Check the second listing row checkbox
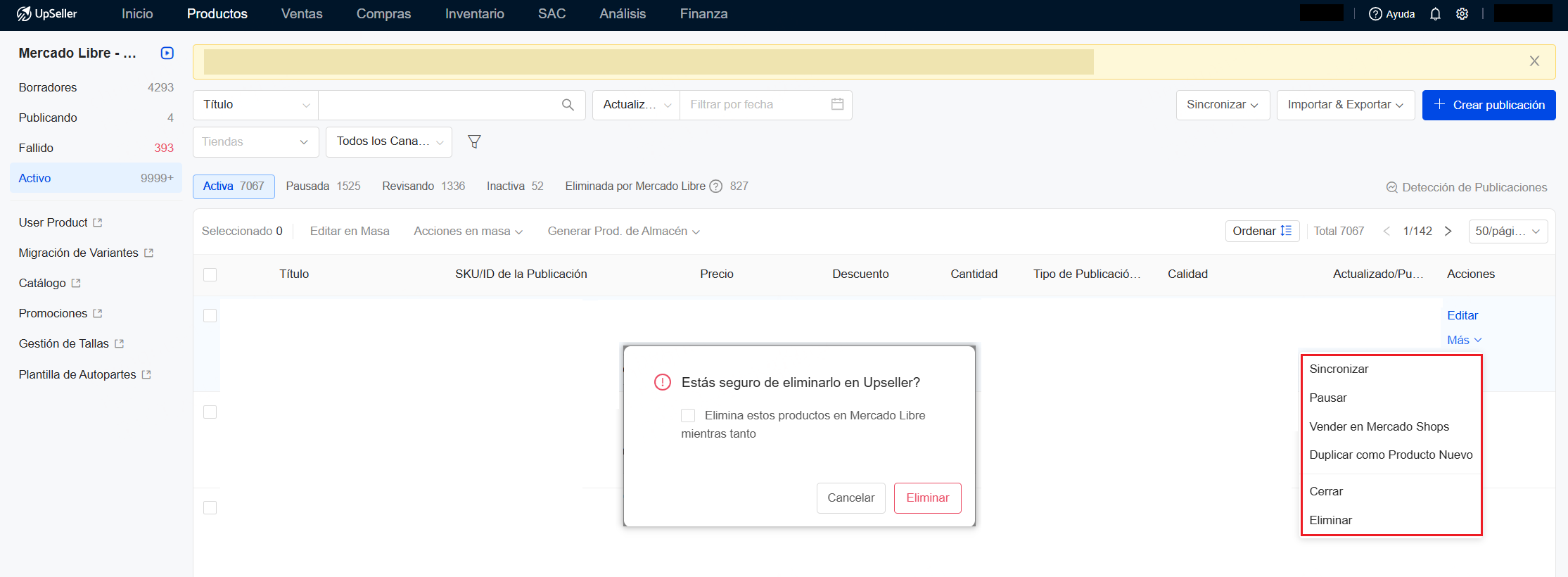Viewport: 1568px width, 577px height. pyautogui.click(x=210, y=412)
